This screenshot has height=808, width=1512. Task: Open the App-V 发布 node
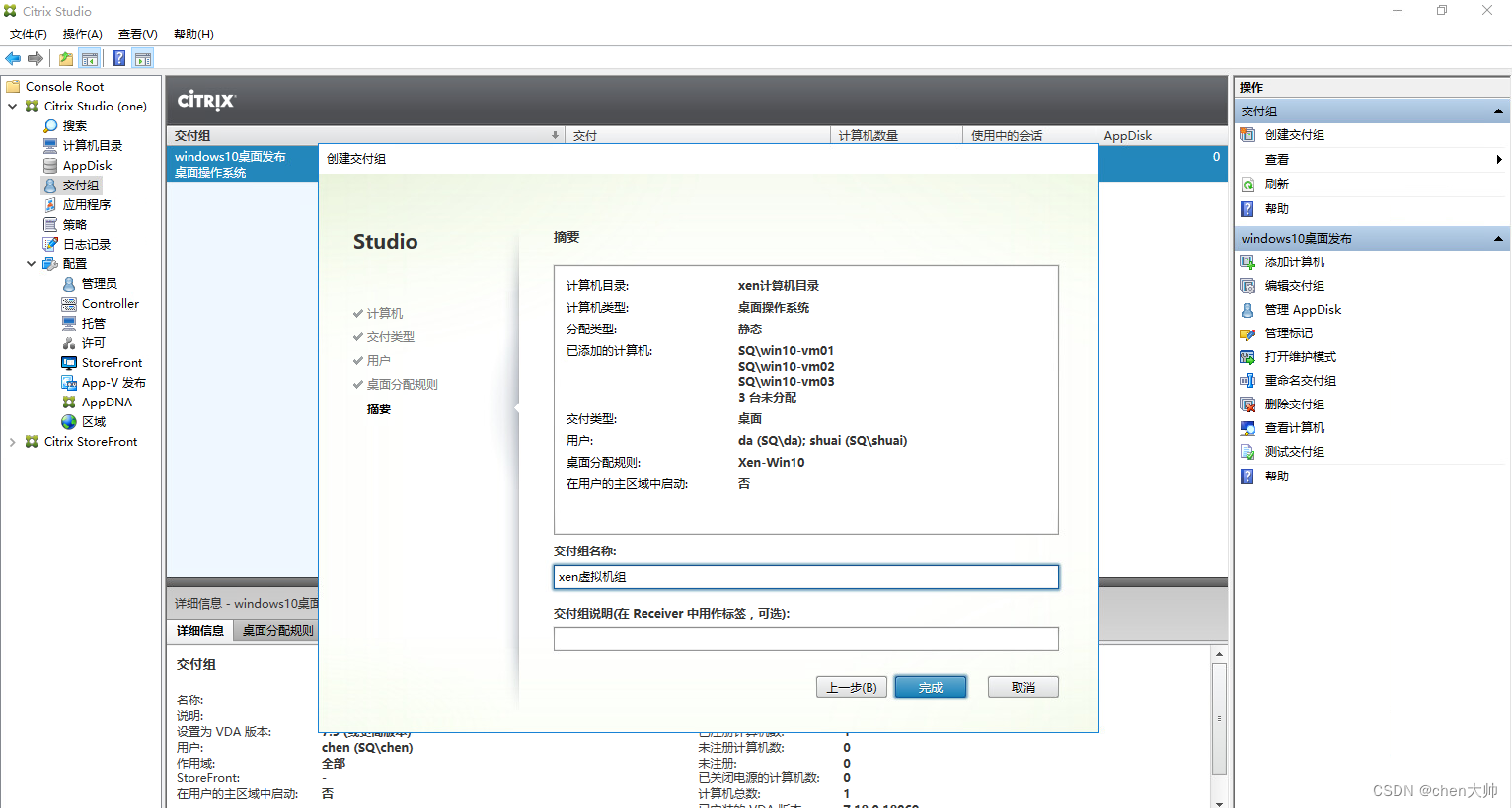(x=113, y=383)
